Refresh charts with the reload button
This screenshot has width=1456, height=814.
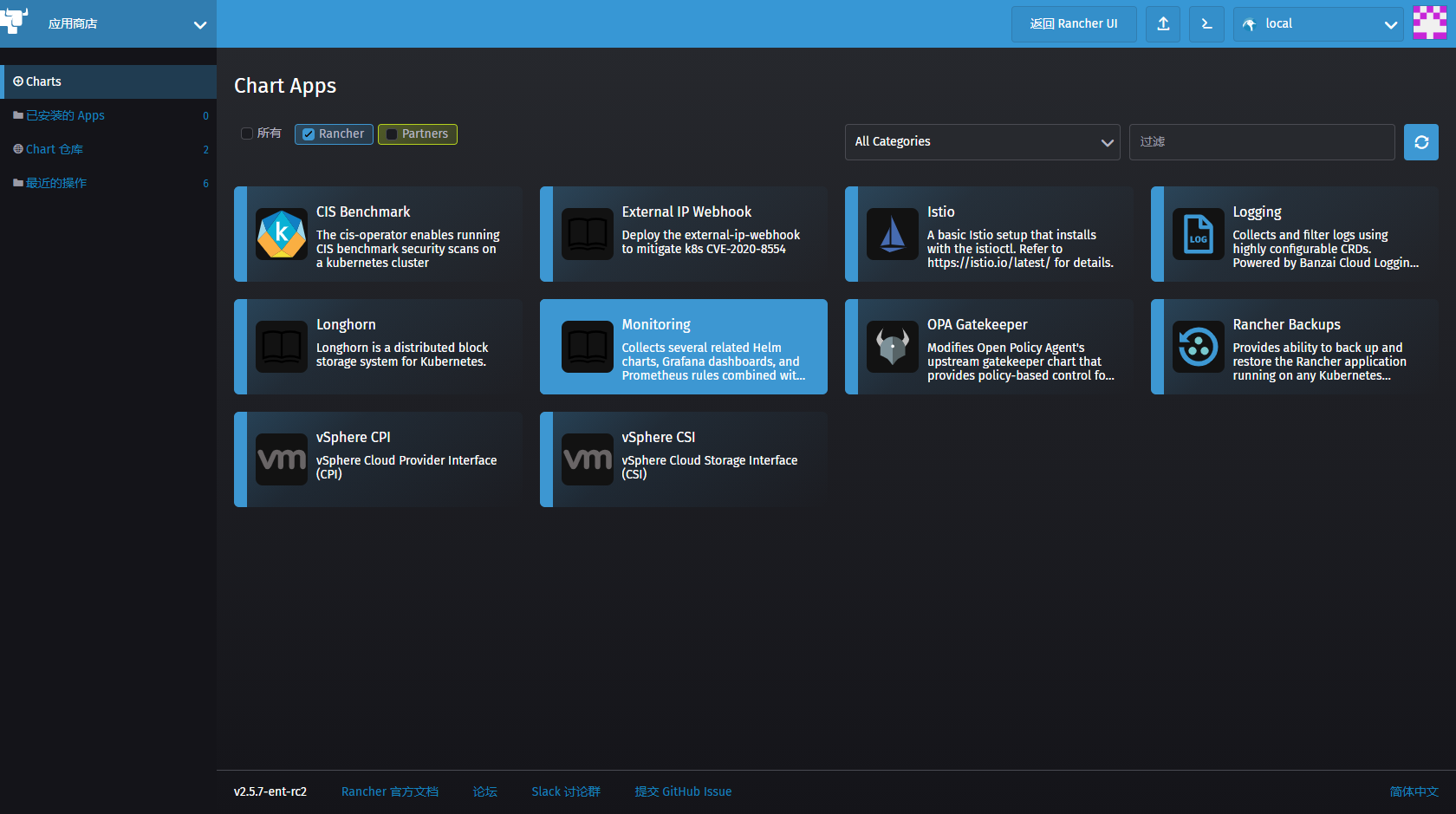point(1421,142)
